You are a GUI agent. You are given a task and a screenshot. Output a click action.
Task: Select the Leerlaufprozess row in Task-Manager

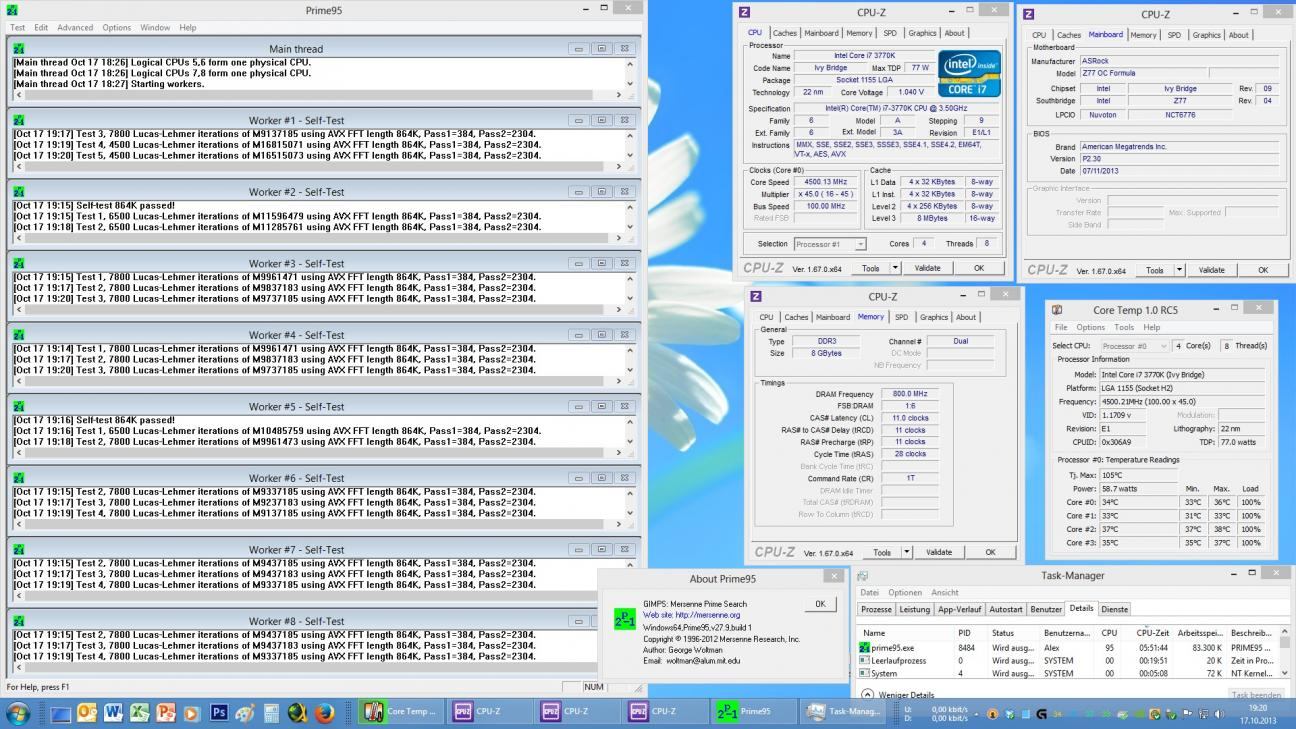[1067, 661]
